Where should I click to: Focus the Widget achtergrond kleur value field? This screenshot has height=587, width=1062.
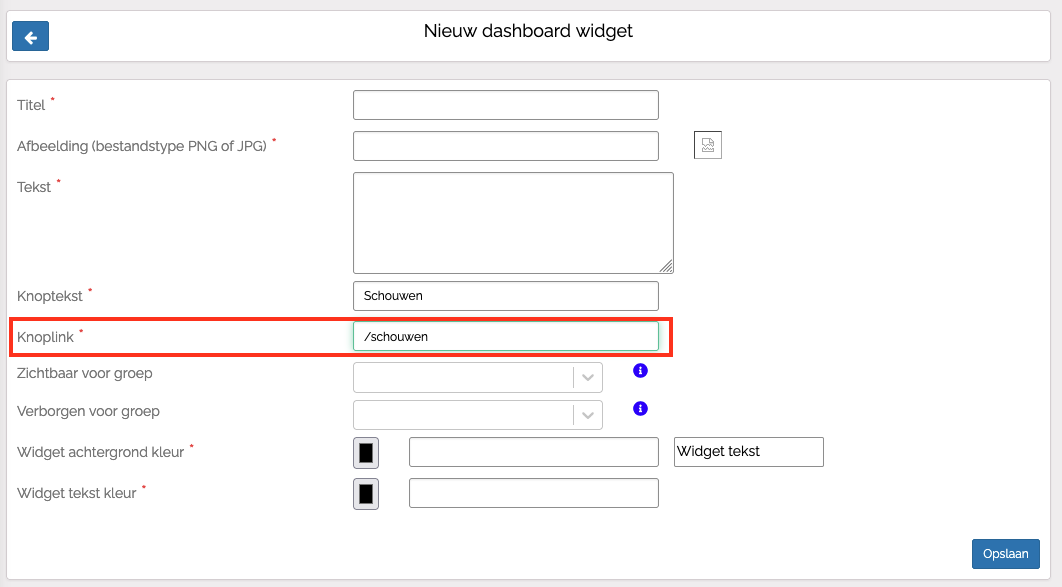pos(533,452)
